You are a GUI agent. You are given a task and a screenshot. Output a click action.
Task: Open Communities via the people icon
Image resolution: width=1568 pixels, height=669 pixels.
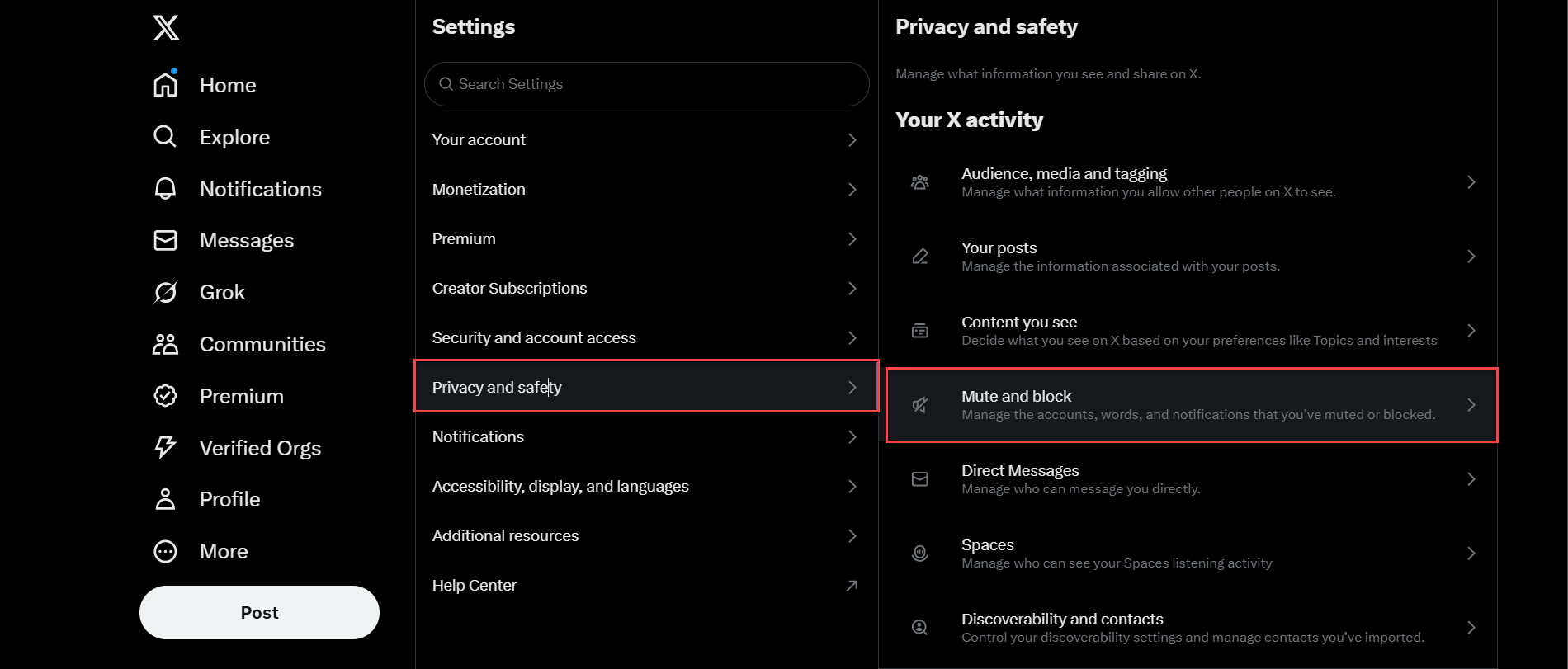(165, 343)
